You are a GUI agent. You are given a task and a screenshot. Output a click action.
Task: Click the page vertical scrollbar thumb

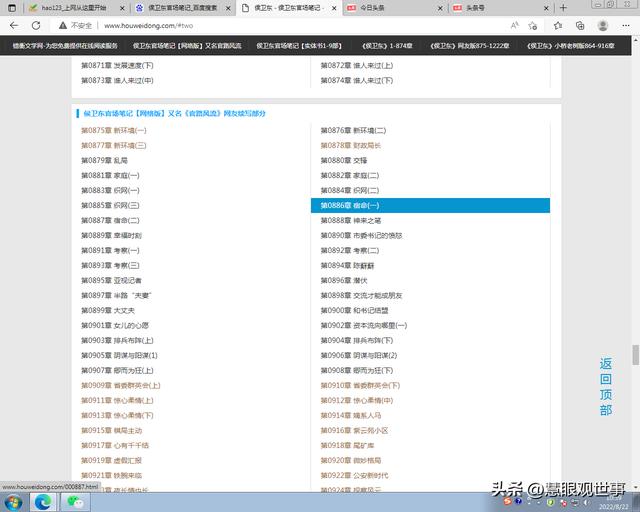(x=636, y=355)
